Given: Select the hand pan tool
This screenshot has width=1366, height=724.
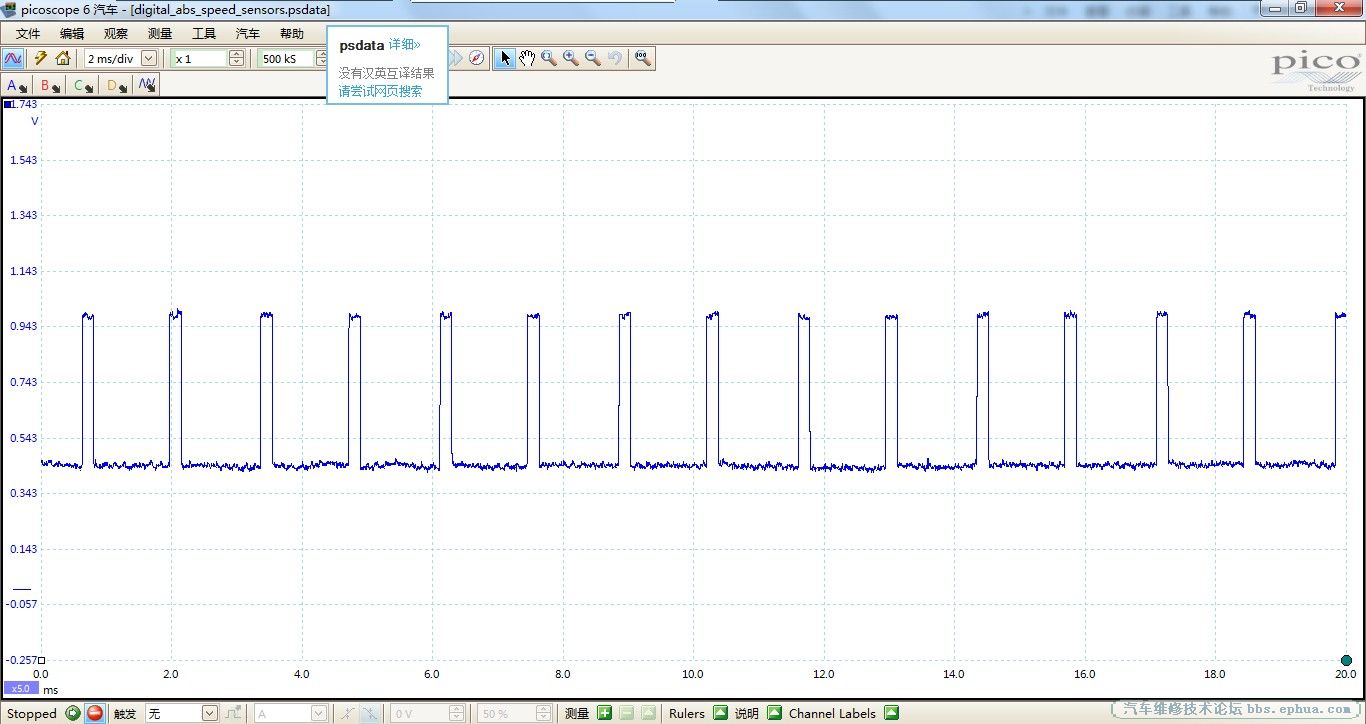Looking at the screenshot, I should (527, 58).
